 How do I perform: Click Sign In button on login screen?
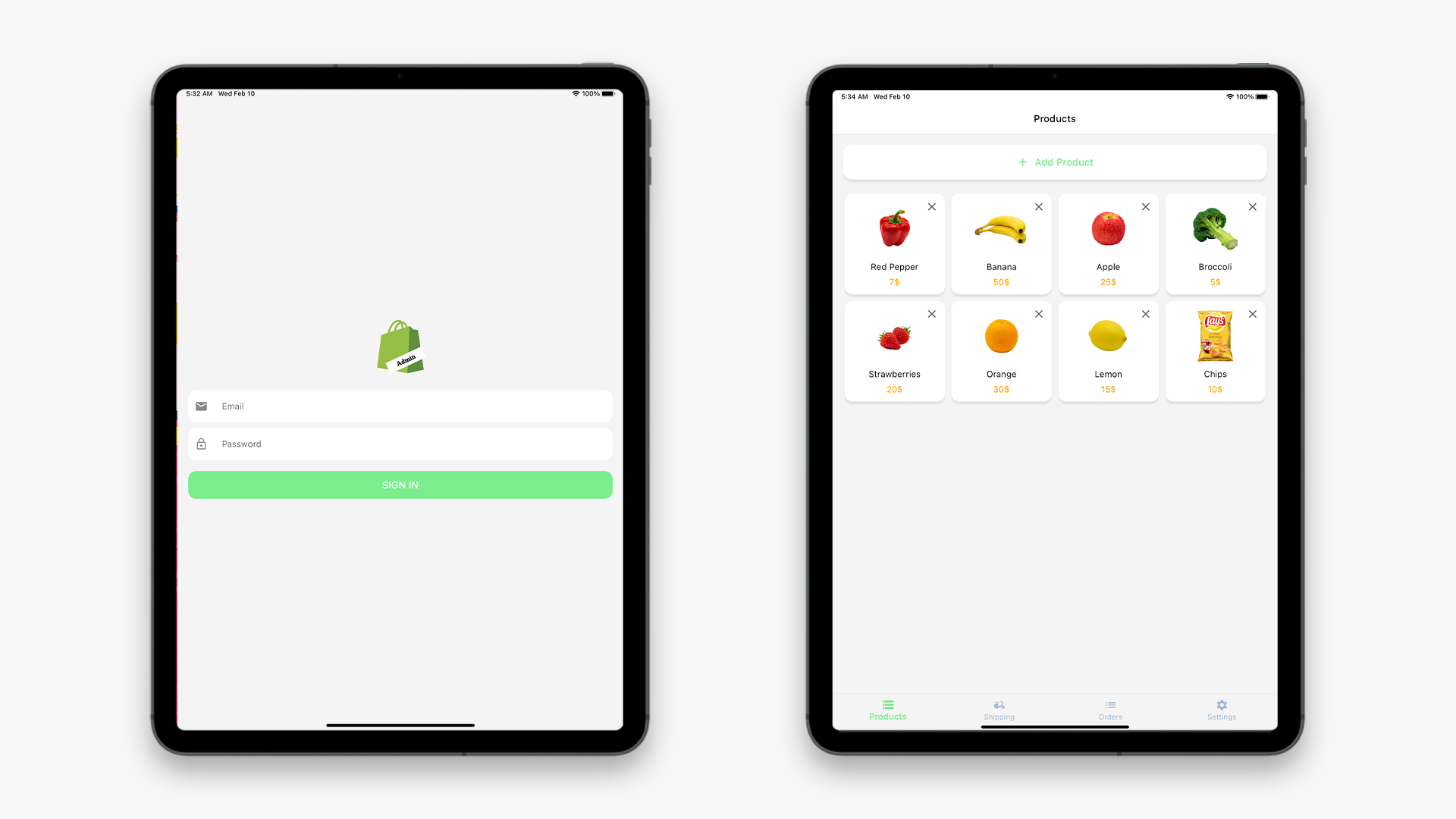400,485
